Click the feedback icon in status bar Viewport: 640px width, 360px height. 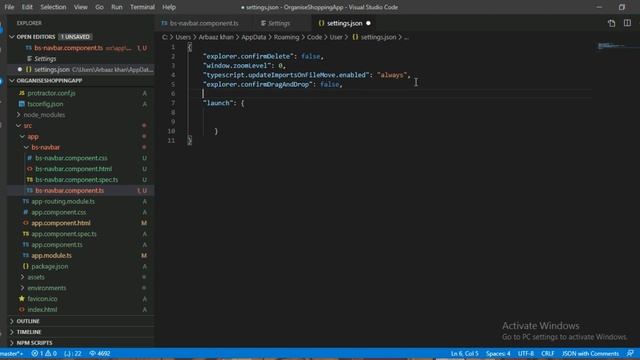tap(630, 353)
